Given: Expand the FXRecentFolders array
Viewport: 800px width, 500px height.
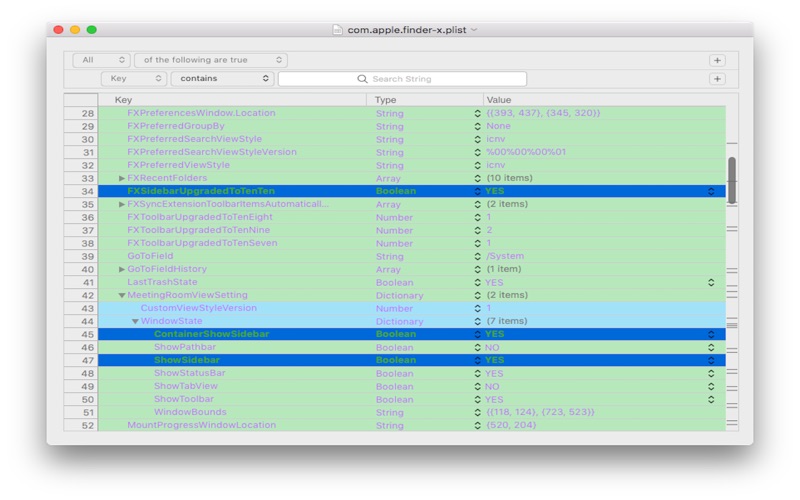Looking at the screenshot, I should click(122, 178).
